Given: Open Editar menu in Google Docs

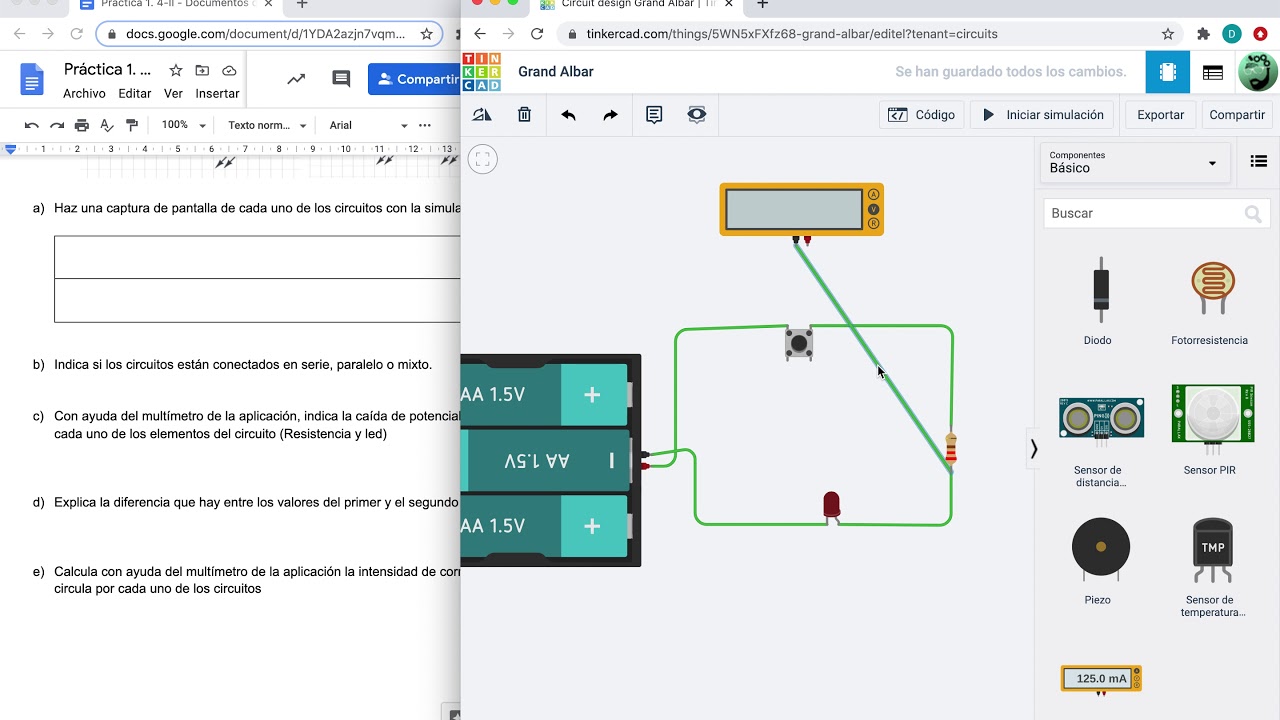Looking at the screenshot, I should 135,94.
